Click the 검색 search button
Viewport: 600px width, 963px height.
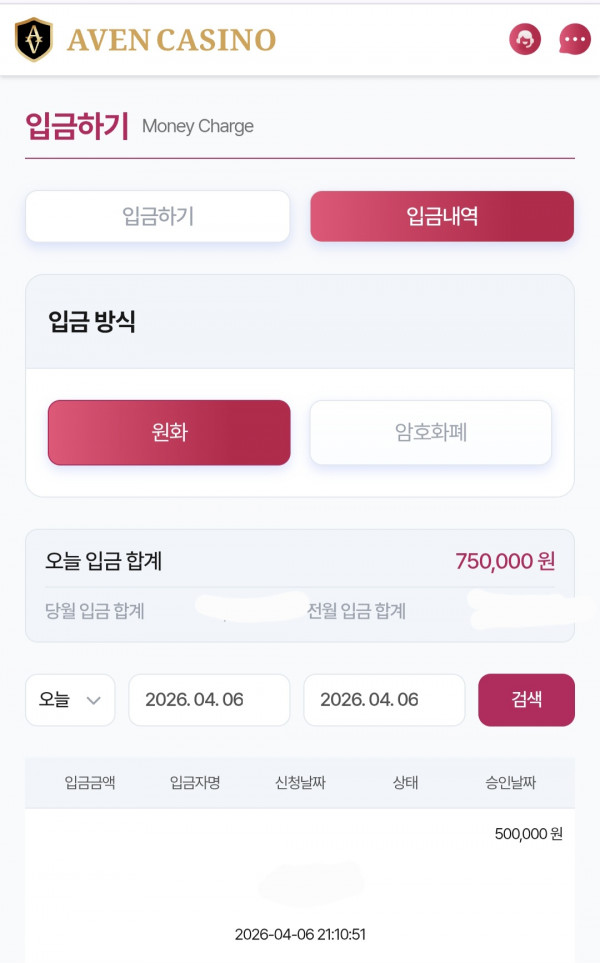pyautogui.click(x=526, y=700)
